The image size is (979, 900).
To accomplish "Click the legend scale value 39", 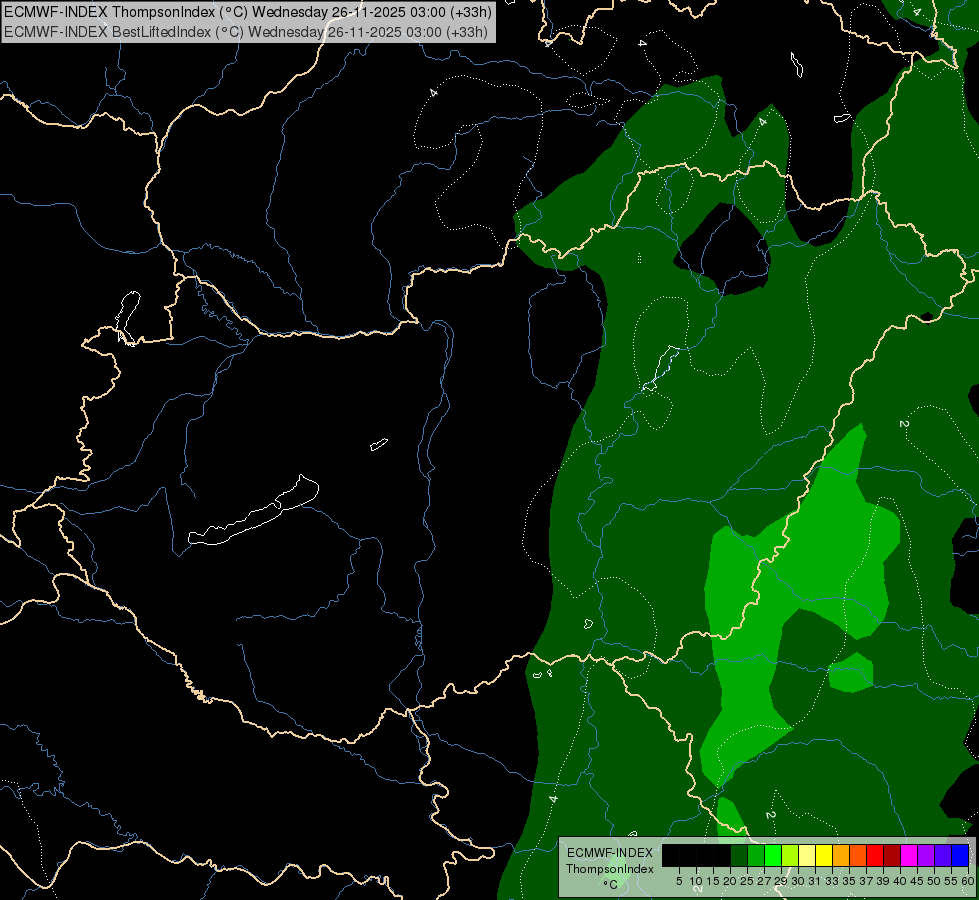I will coord(883,881).
